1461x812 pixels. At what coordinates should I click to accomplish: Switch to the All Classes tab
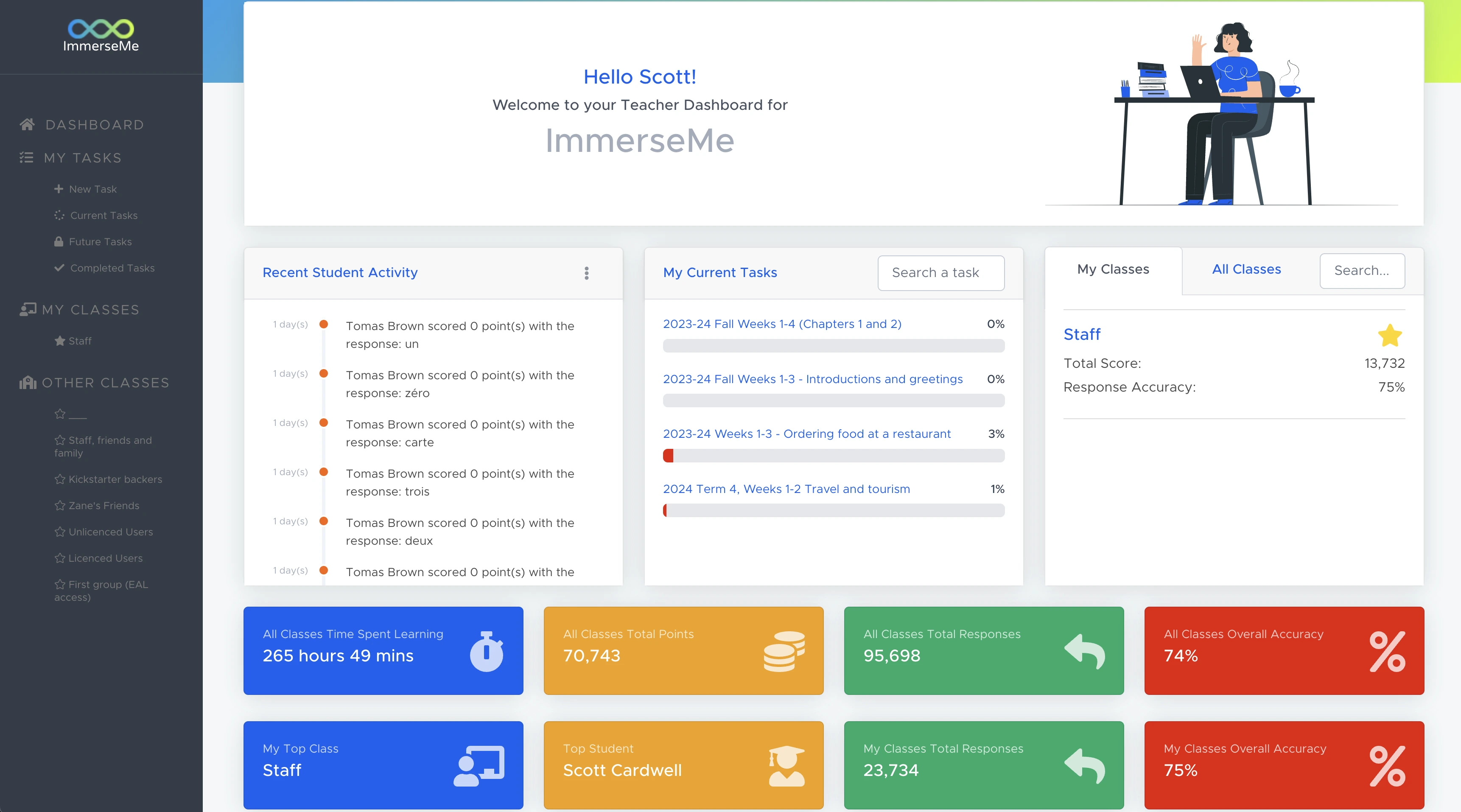1246,269
